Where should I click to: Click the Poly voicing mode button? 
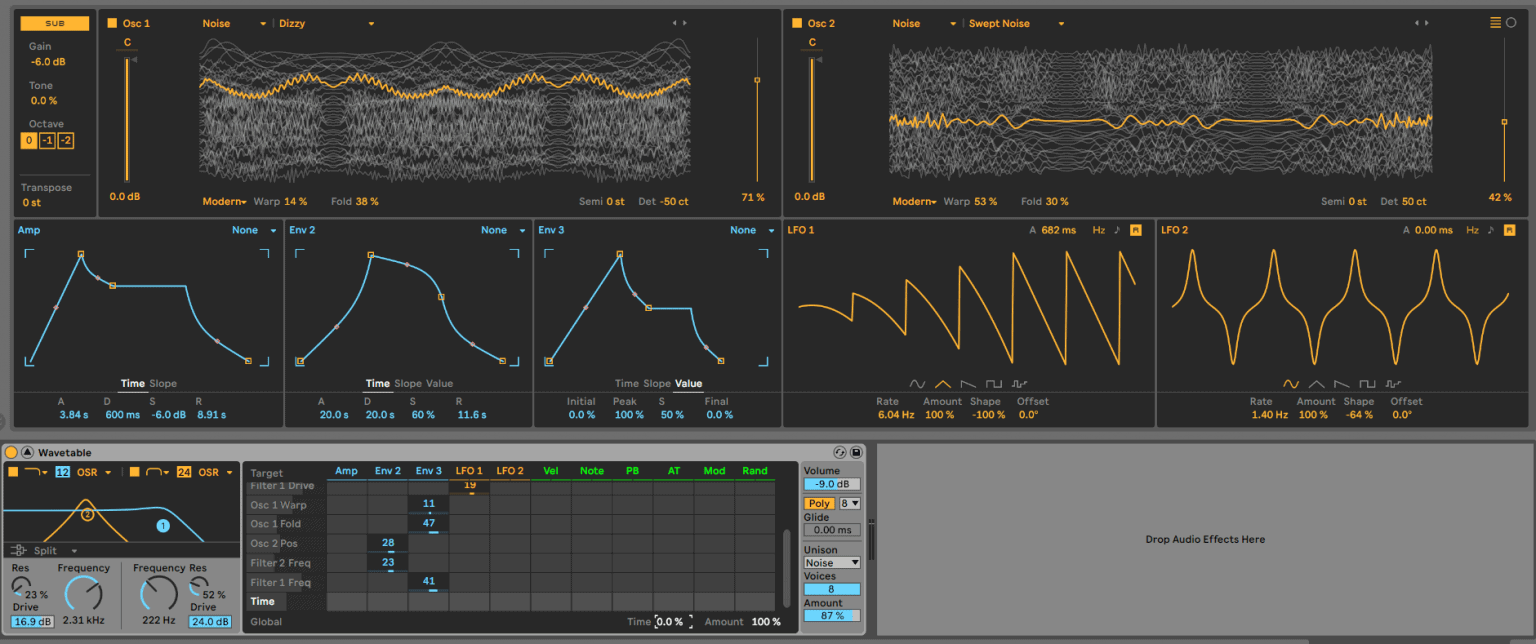click(818, 503)
